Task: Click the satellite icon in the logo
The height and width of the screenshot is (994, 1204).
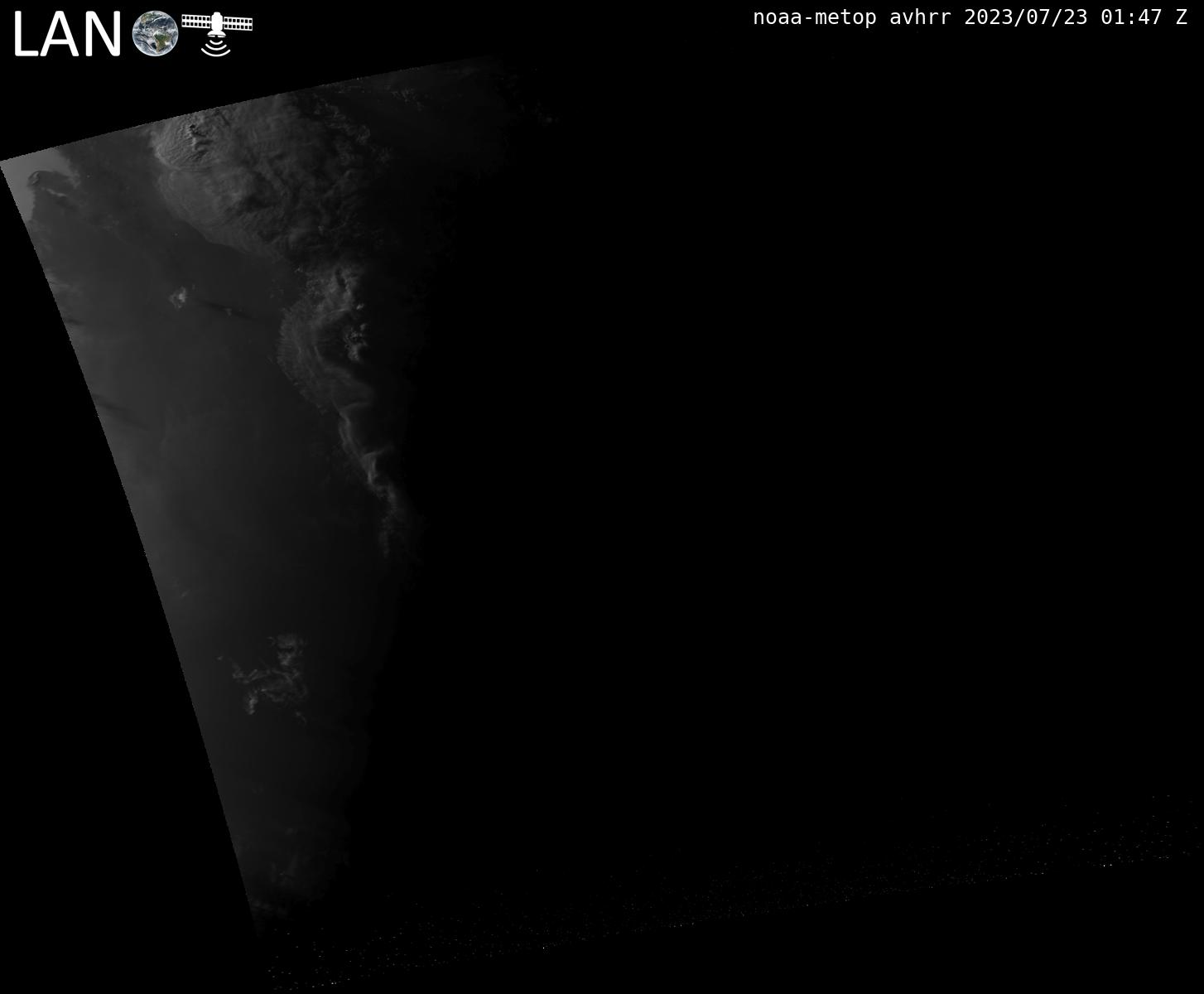Action: tap(217, 33)
